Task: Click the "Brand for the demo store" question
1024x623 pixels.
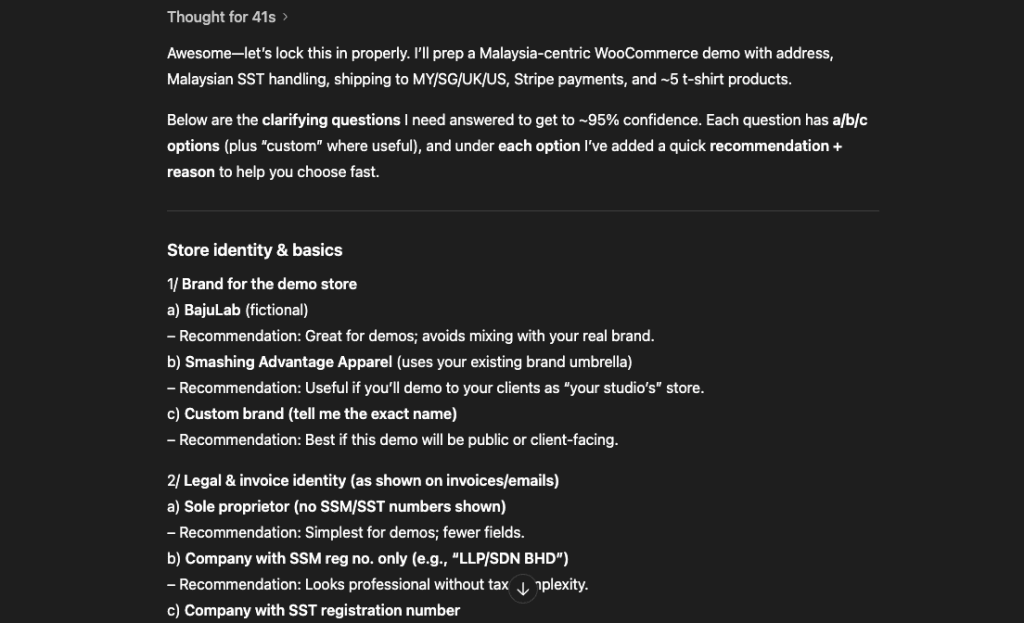Action: point(268,284)
